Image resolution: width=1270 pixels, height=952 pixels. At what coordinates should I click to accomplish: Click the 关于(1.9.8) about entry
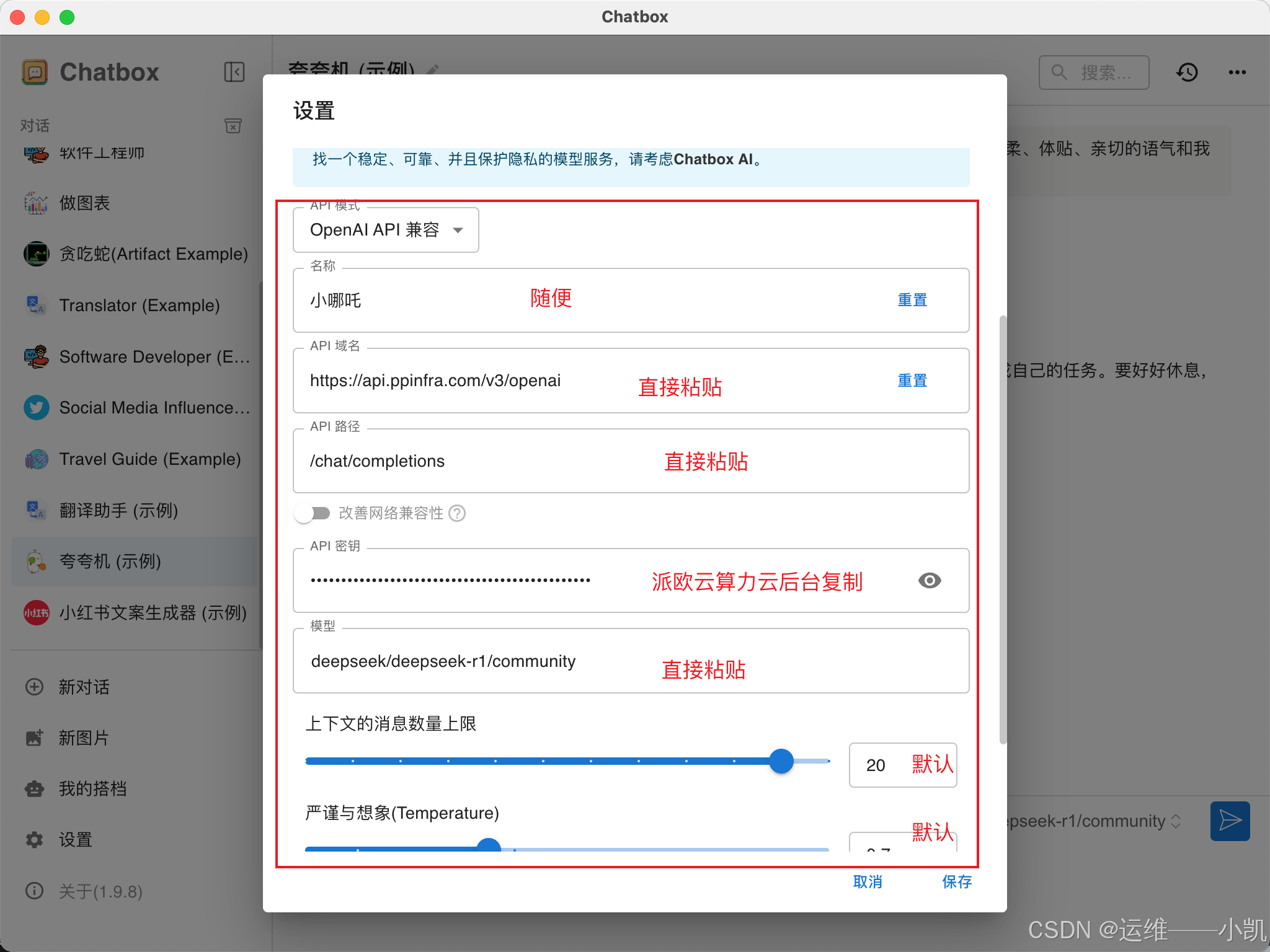pyautogui.click(x=135, y=891)
